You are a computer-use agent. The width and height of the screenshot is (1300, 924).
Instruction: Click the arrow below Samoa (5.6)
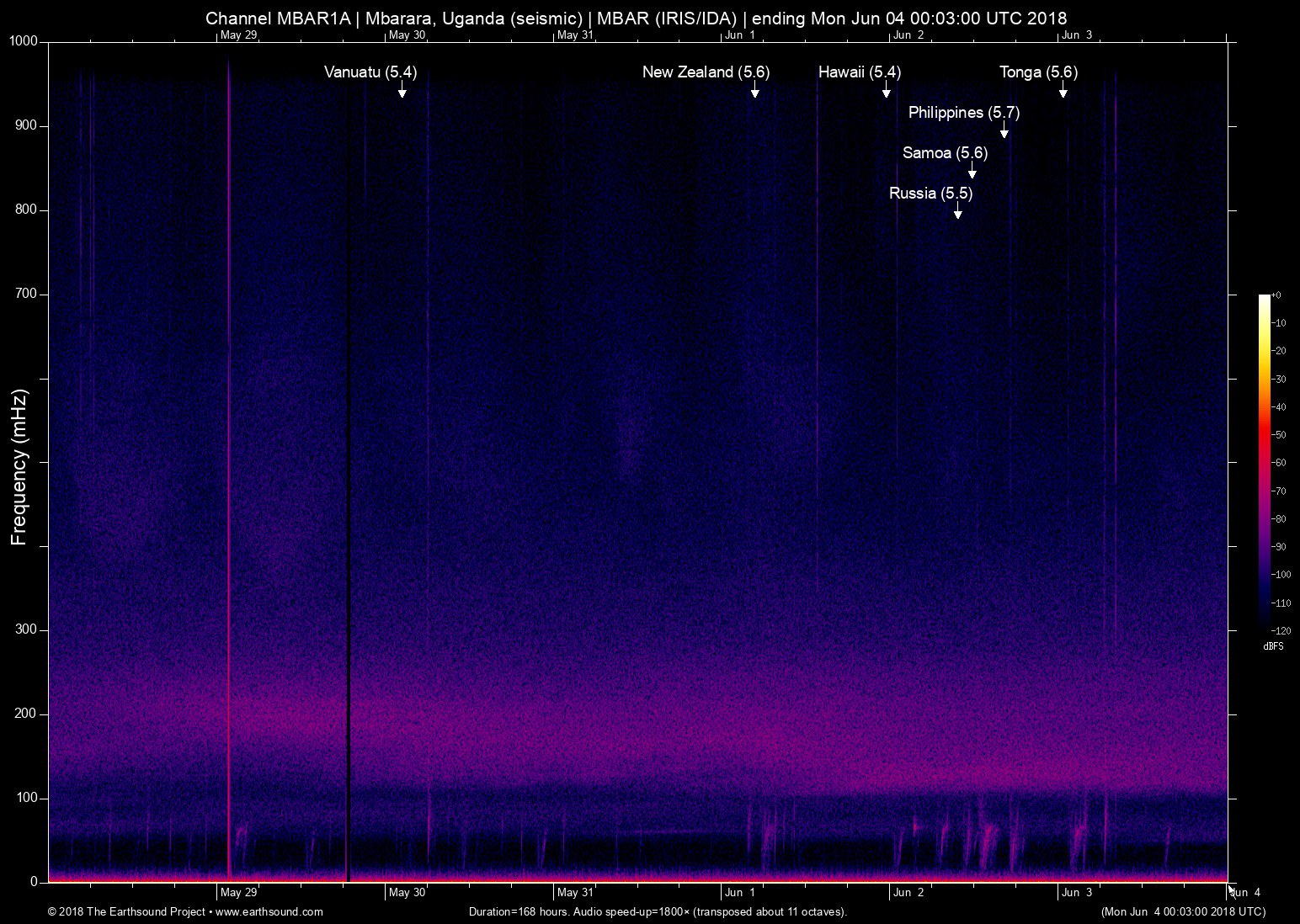tap(972, 172)
